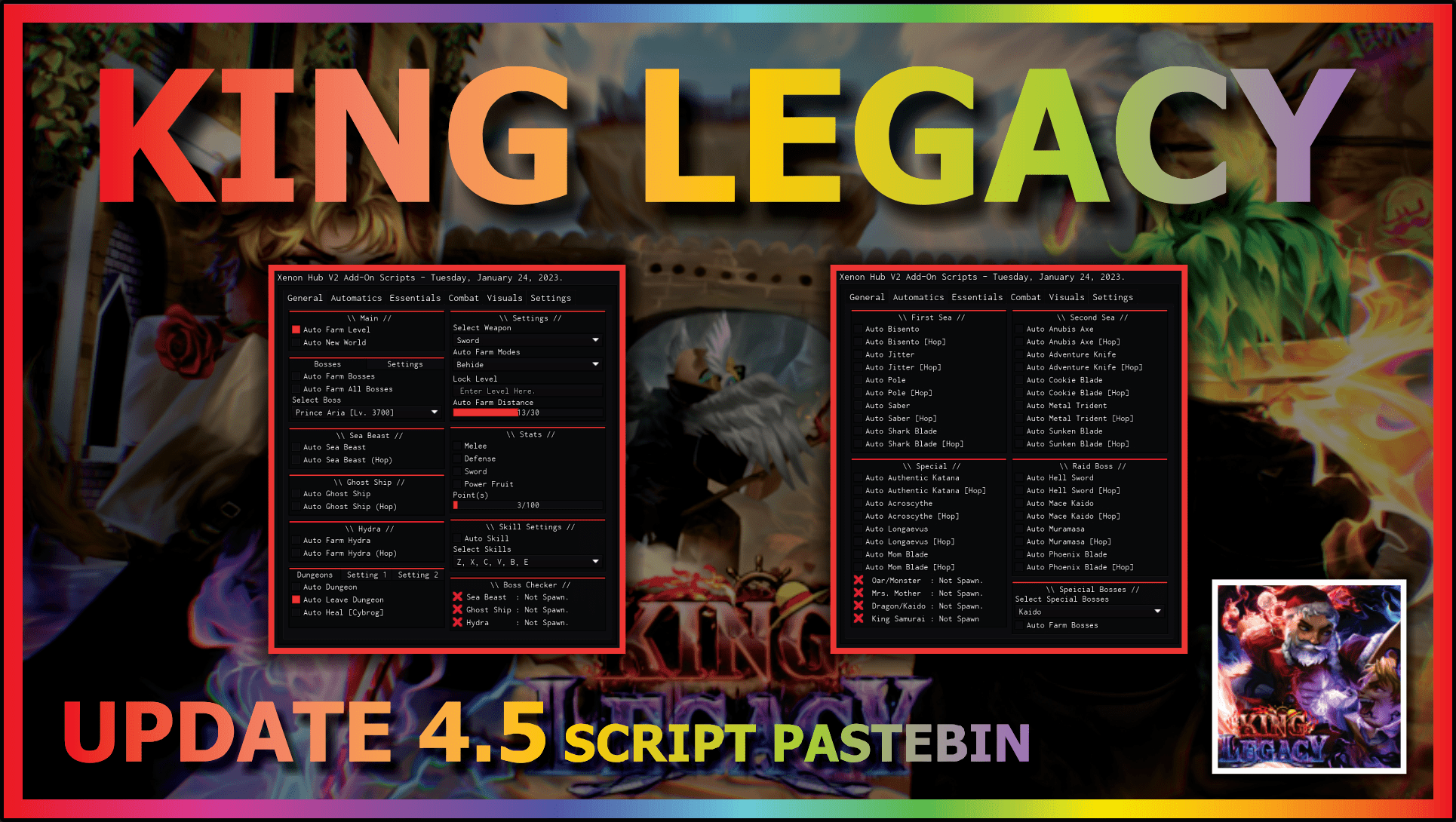Click Sea Beast status icon indicator

coord(456,598)
